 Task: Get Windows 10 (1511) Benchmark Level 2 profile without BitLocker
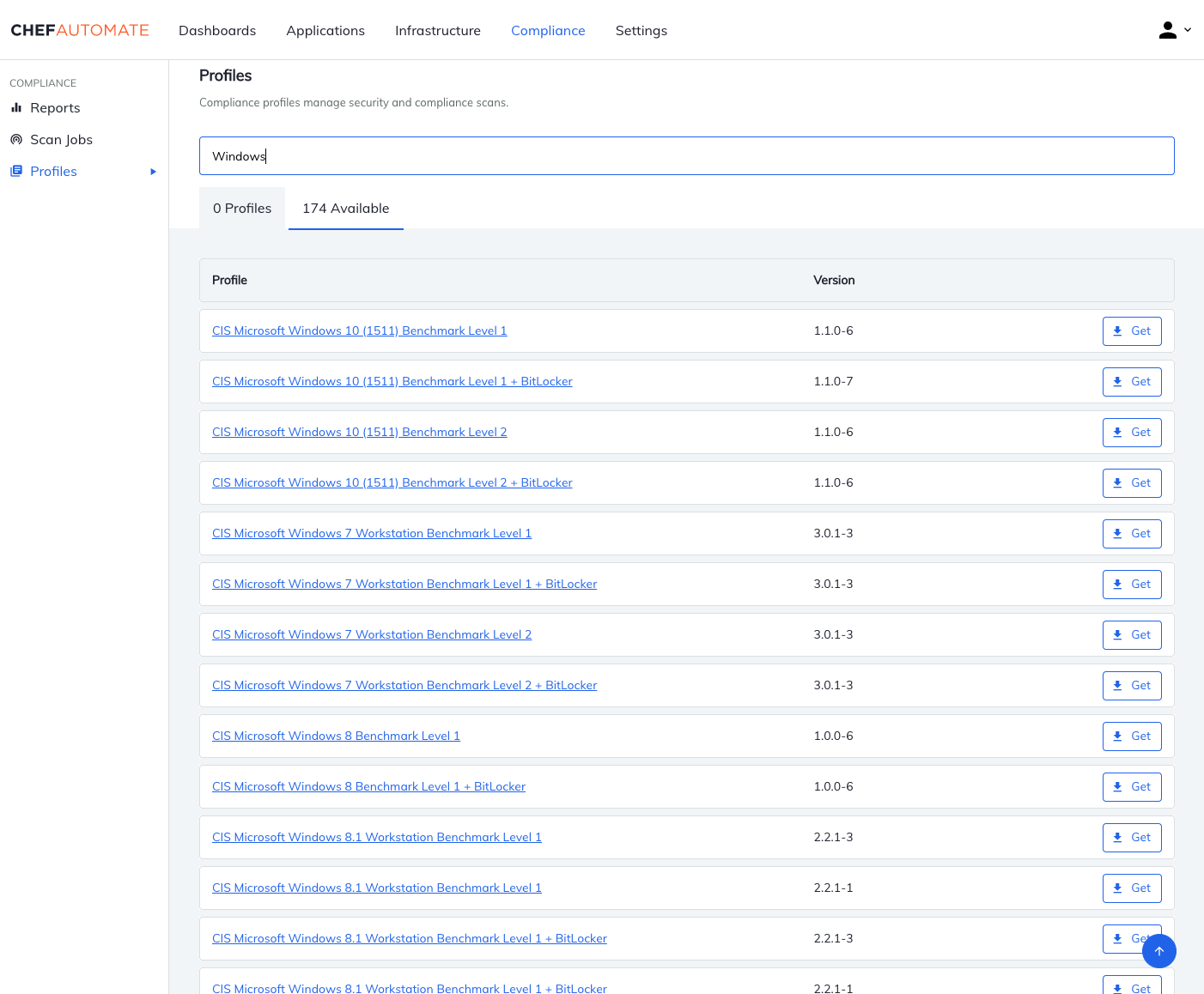1132,433
